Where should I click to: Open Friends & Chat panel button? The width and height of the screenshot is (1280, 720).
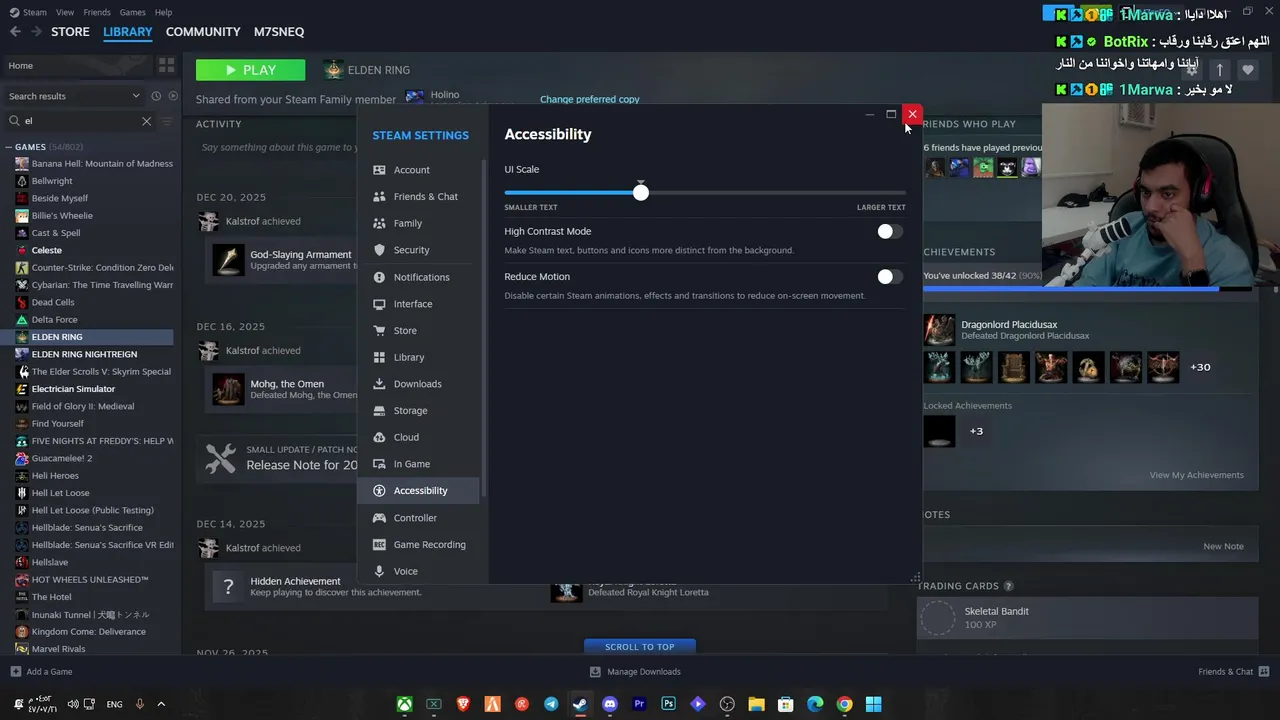click(x=1233, y=672)
